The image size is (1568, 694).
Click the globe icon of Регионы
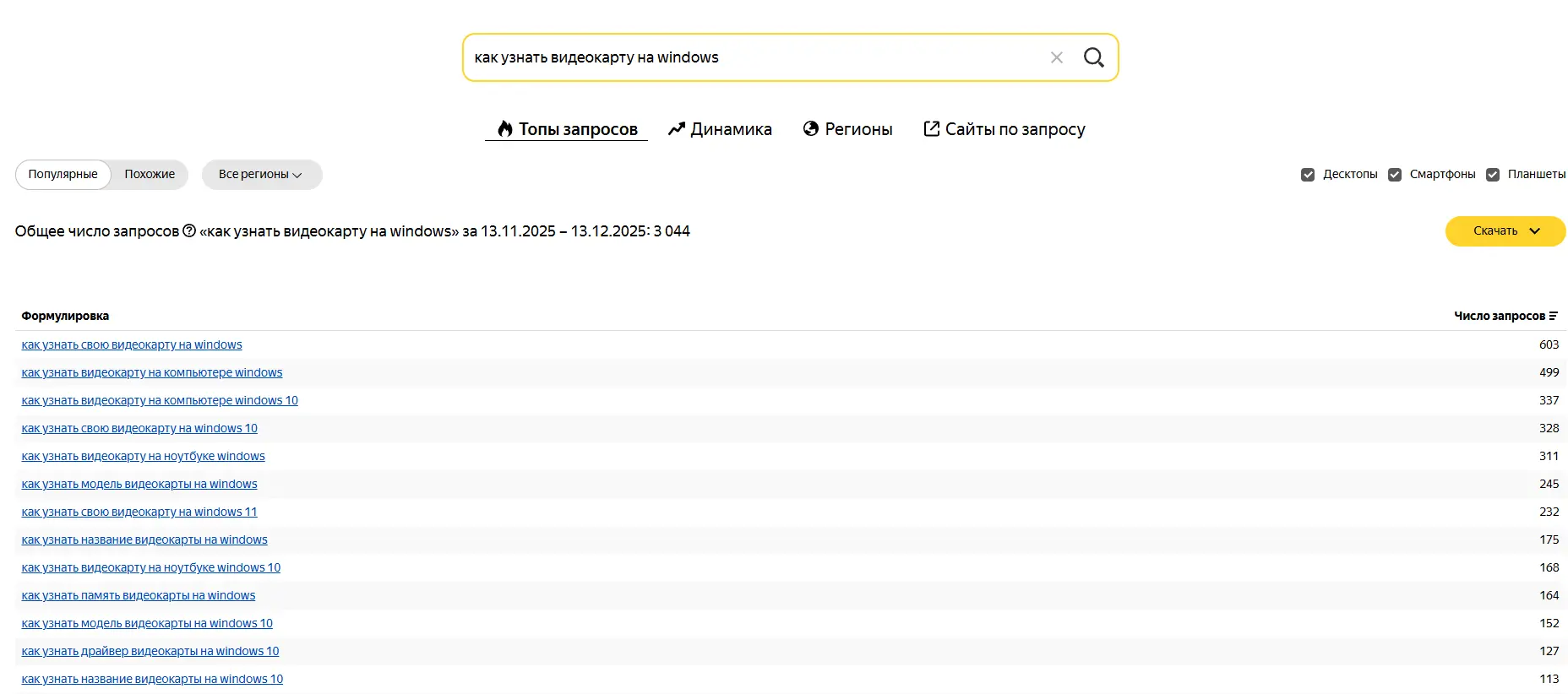pos(811,128)
